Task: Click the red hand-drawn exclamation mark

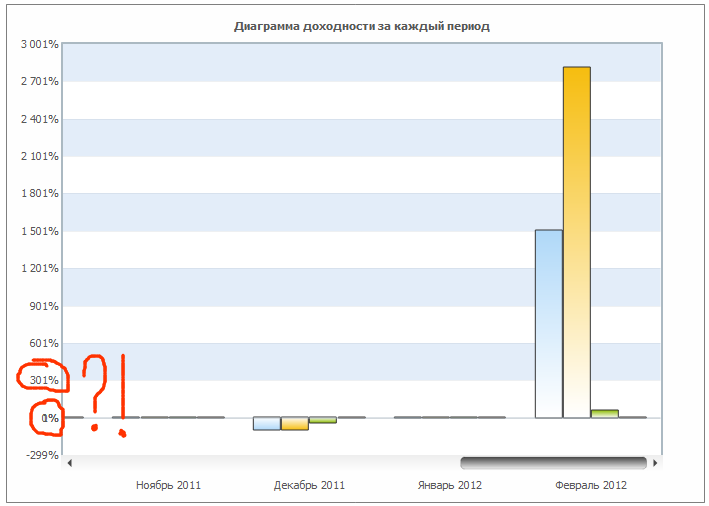Action: pyautogui.click(x=122, y=395)
